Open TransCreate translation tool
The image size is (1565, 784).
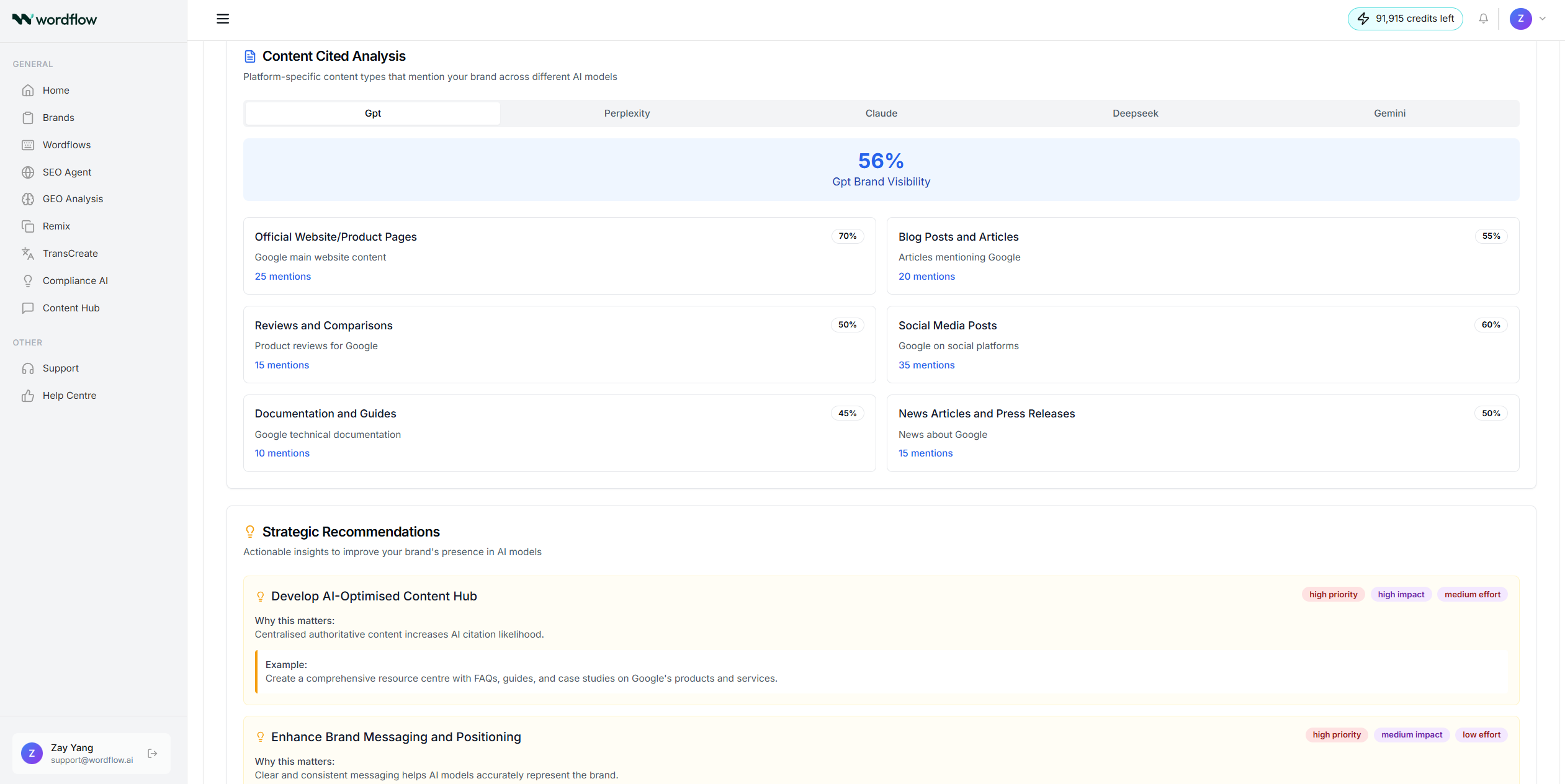(x=70, y=254)
